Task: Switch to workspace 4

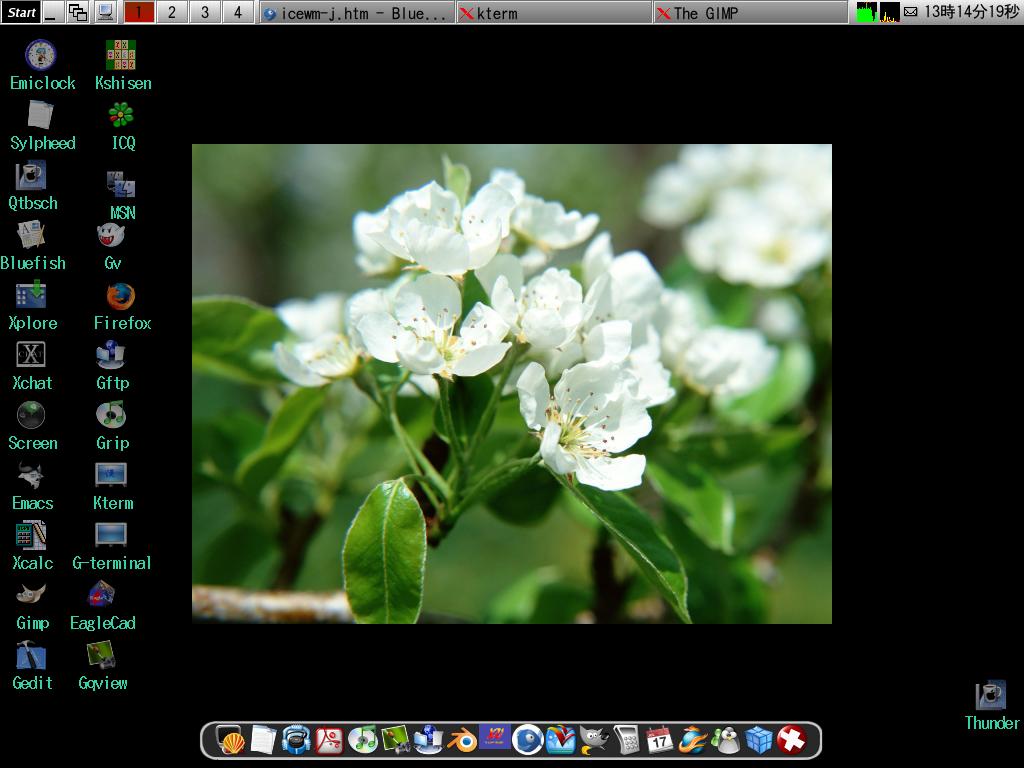Action: tap(237, 13)
